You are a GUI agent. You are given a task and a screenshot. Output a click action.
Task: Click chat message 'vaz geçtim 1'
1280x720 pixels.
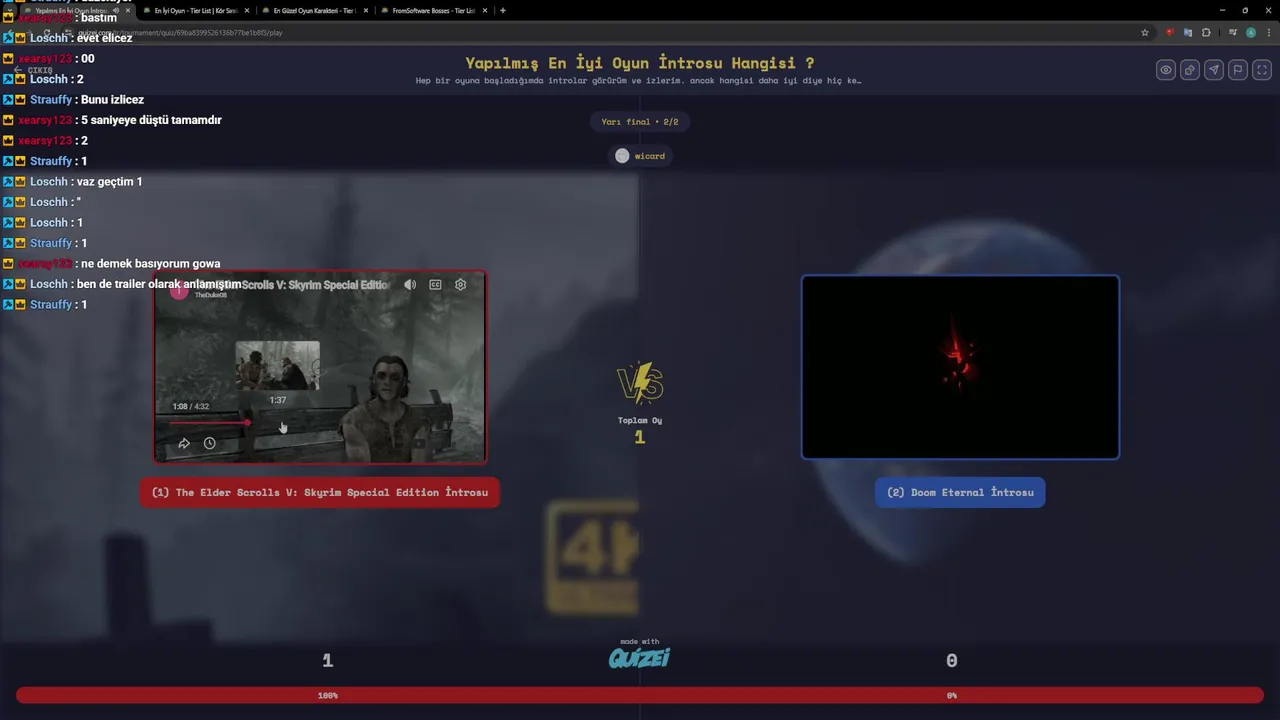tap(109, 182)
